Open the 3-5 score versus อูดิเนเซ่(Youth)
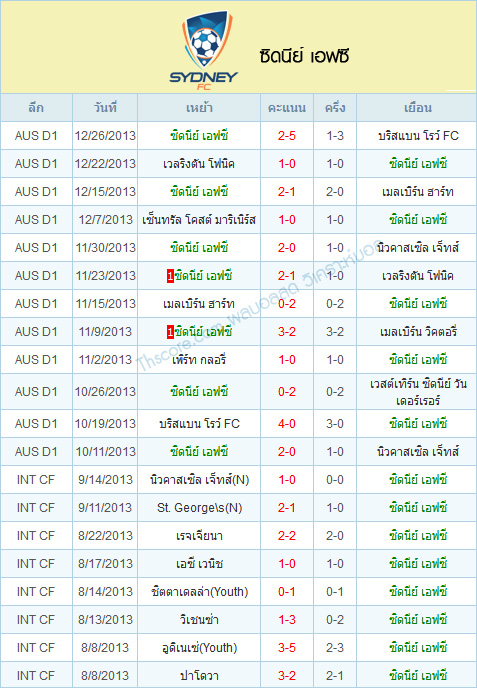The height and width of the screenshot is (688, 477). coord(287,648)
